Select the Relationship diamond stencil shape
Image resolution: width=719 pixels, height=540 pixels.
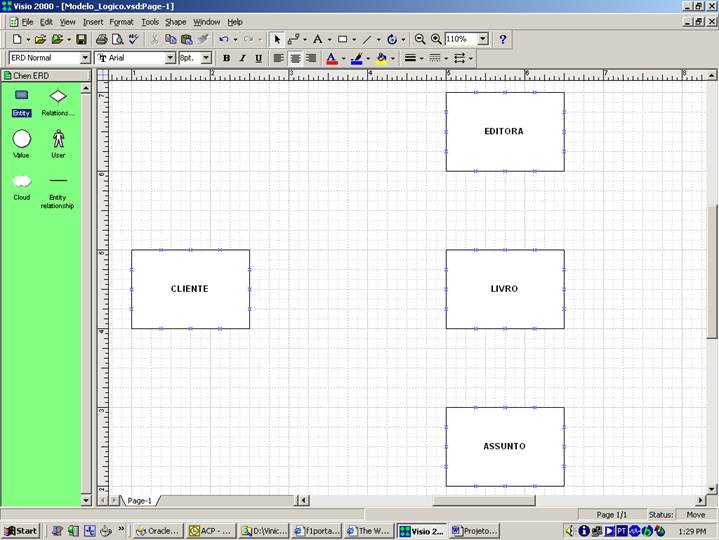click(x=58, y=103)
